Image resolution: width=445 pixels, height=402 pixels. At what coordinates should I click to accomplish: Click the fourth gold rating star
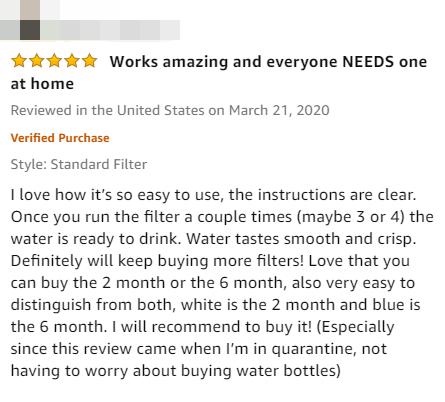[x=72, y=61]
